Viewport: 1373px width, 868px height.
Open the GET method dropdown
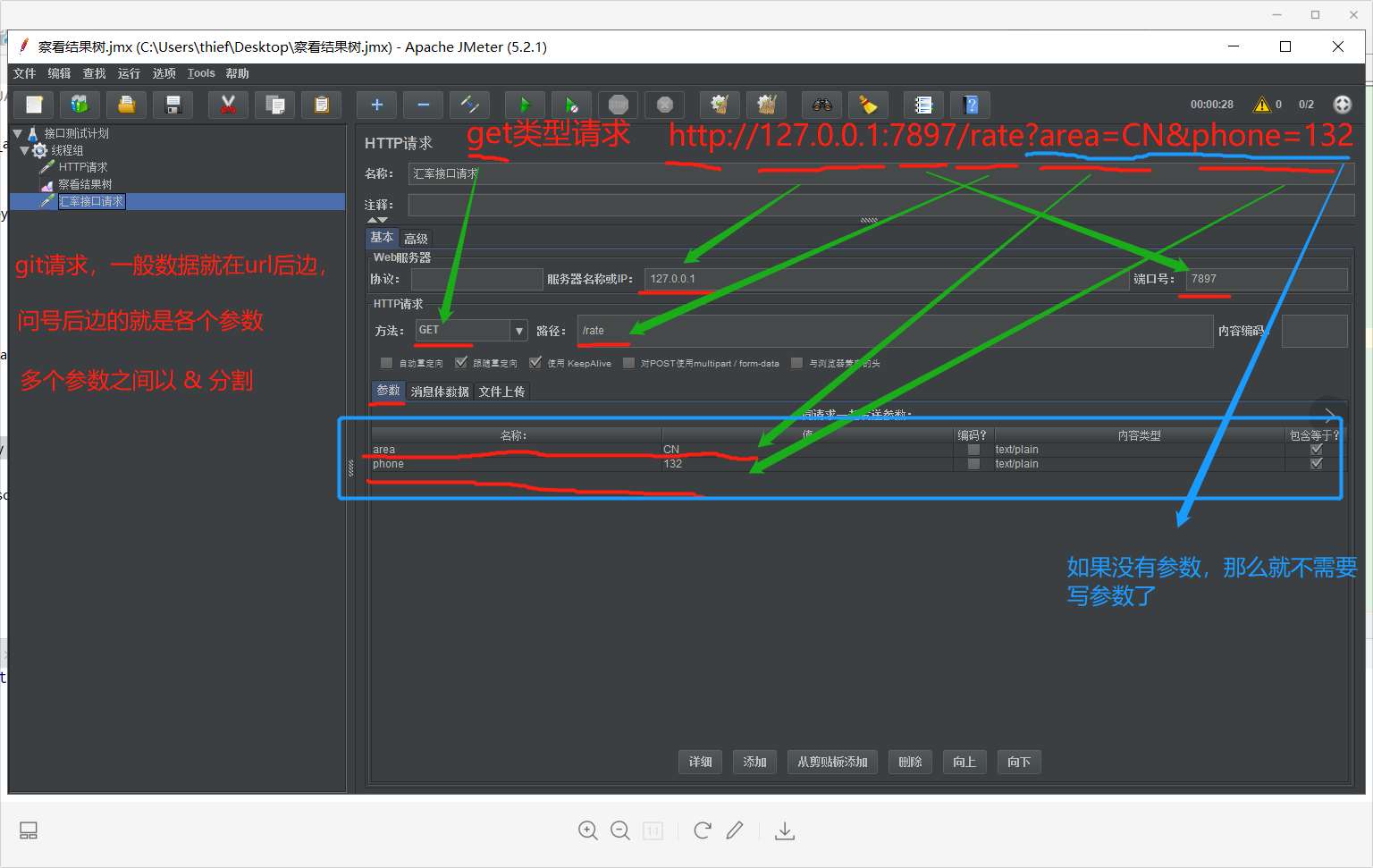pyautogui.click(x=519, y=331)
